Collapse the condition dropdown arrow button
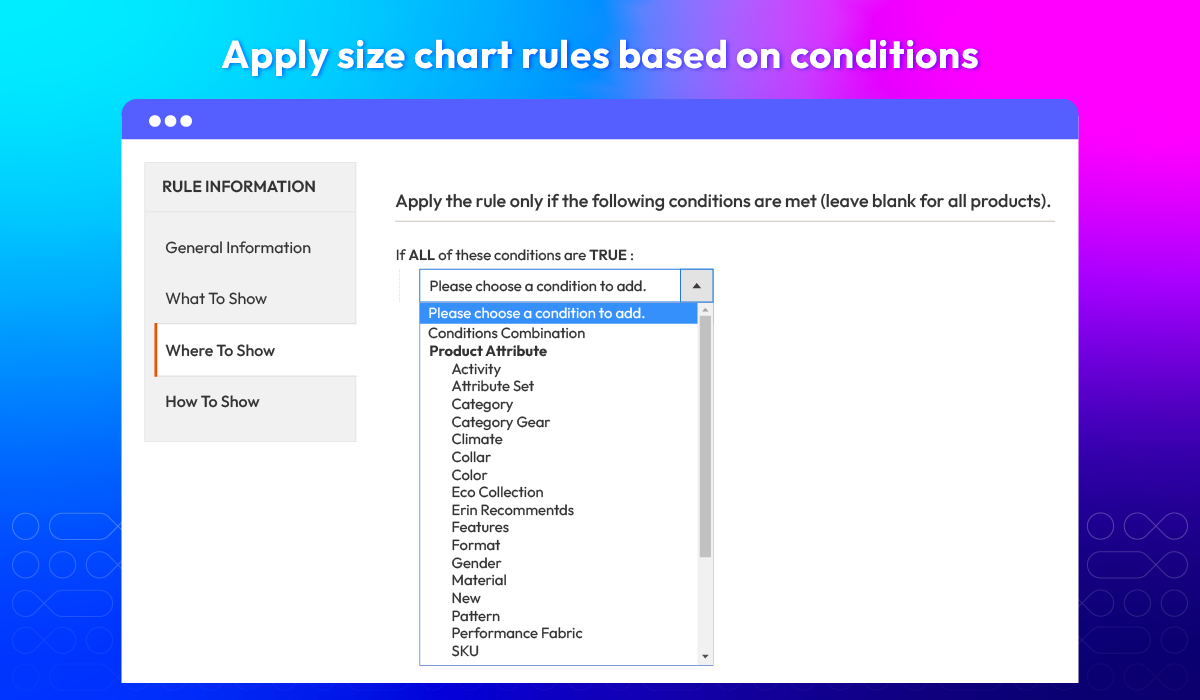This screenshot has width=1200, height=700. point(696,286)
